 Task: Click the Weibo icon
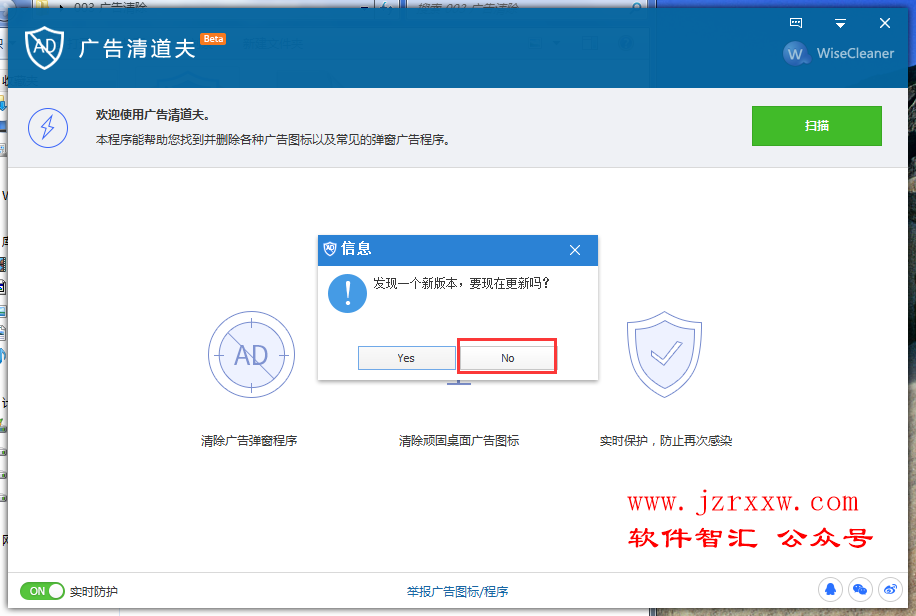(x=890, y=590)
